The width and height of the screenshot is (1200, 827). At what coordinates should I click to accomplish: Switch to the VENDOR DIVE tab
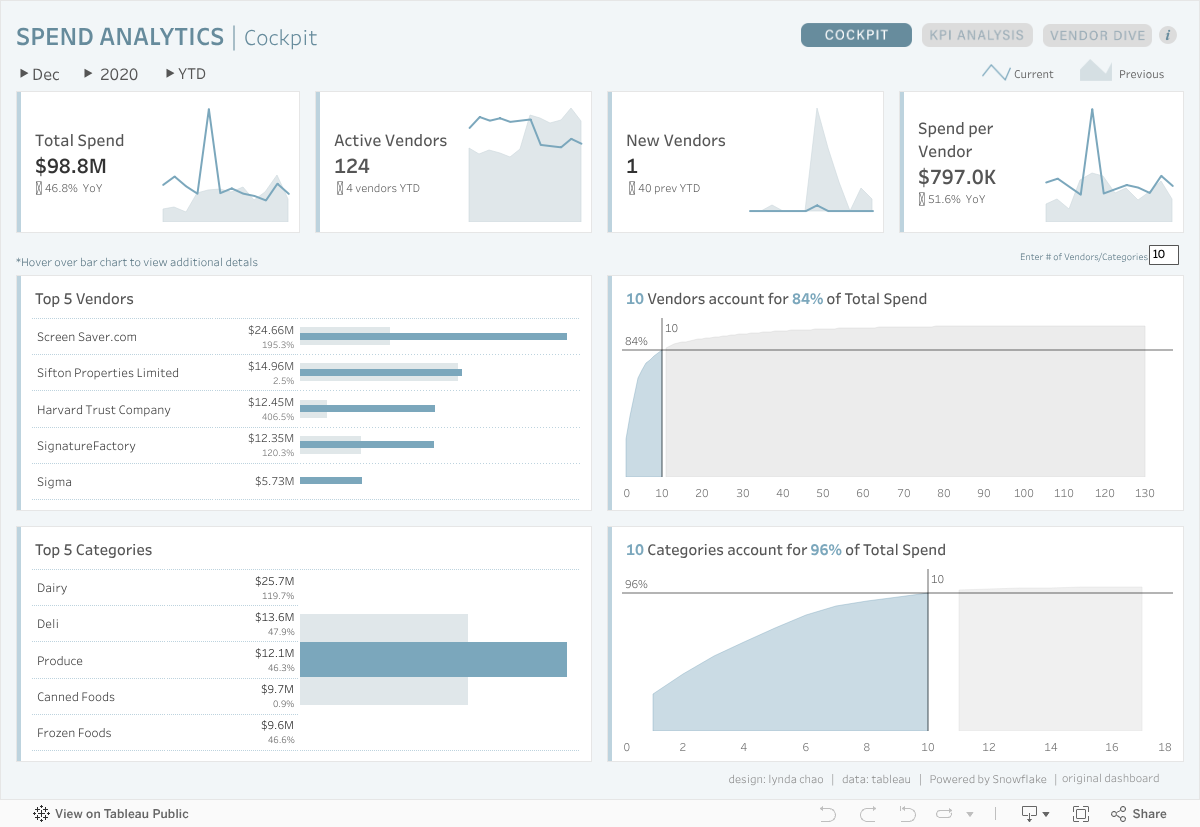coord(1097,34)
